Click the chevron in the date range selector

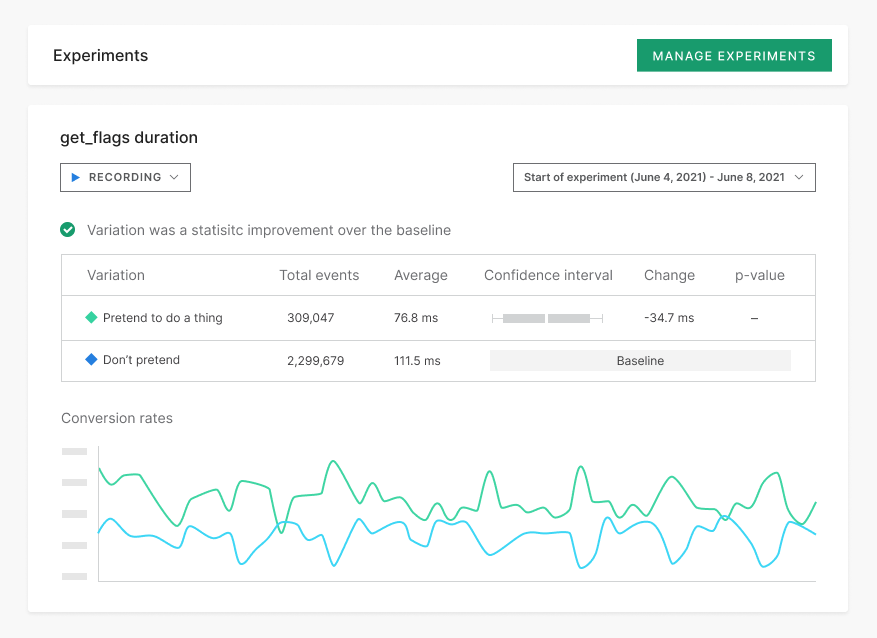point(798,177)
